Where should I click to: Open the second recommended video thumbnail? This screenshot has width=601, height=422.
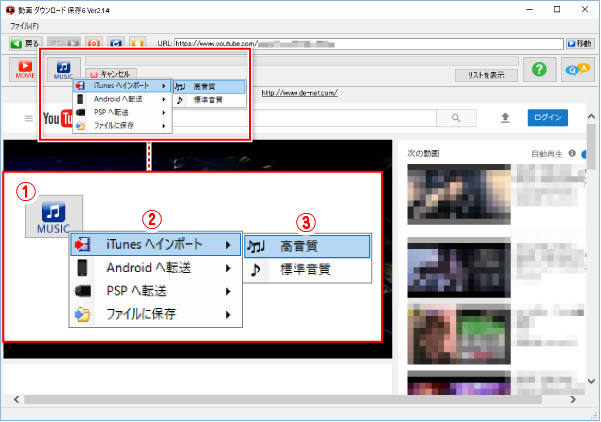tap(459, 267)
